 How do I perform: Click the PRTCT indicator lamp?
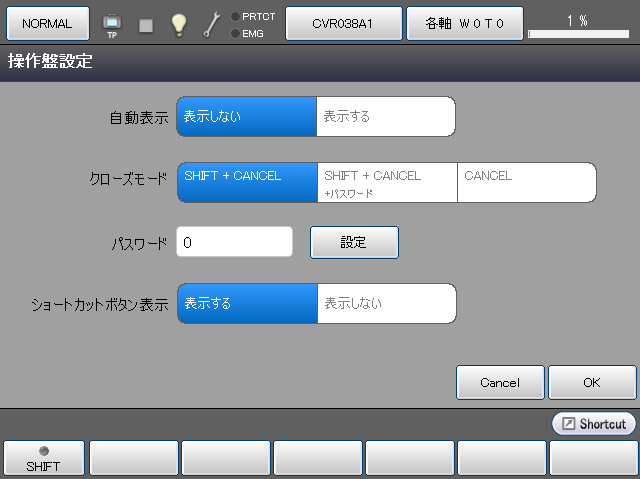[235, 16]
